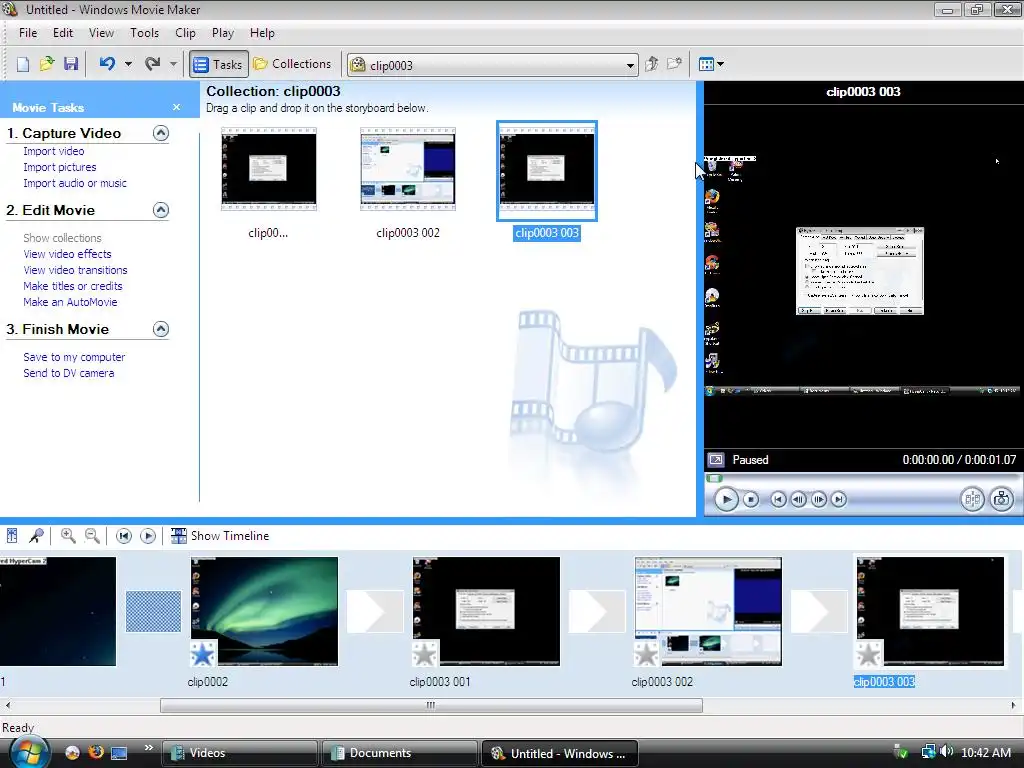Open the File menu

pos(28,33)
